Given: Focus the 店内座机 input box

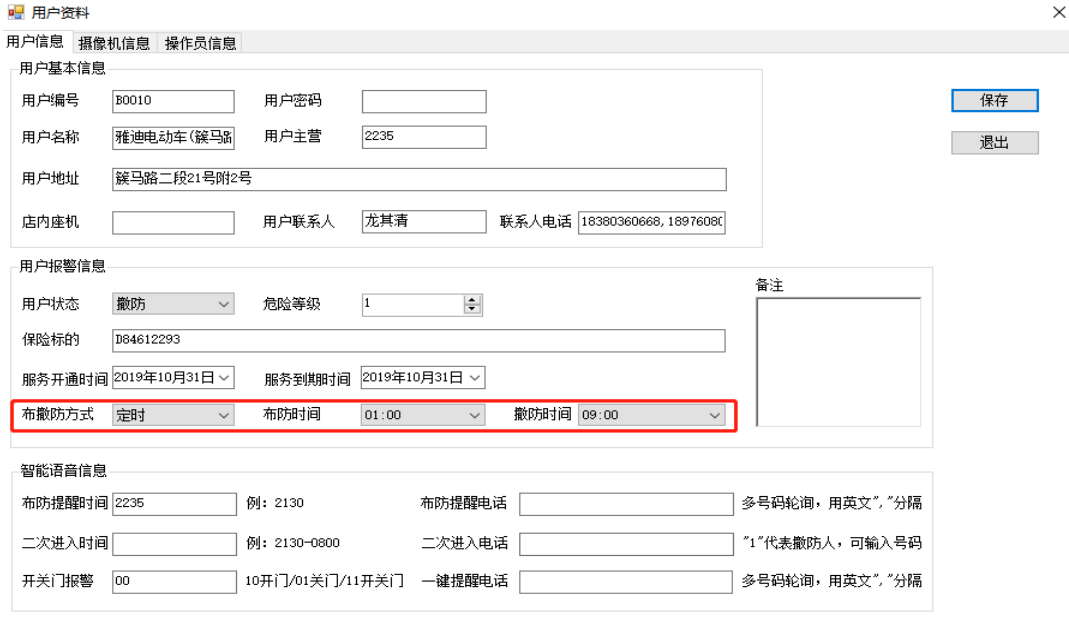Looking at the screenshot, I should click(x=173, y=222).
